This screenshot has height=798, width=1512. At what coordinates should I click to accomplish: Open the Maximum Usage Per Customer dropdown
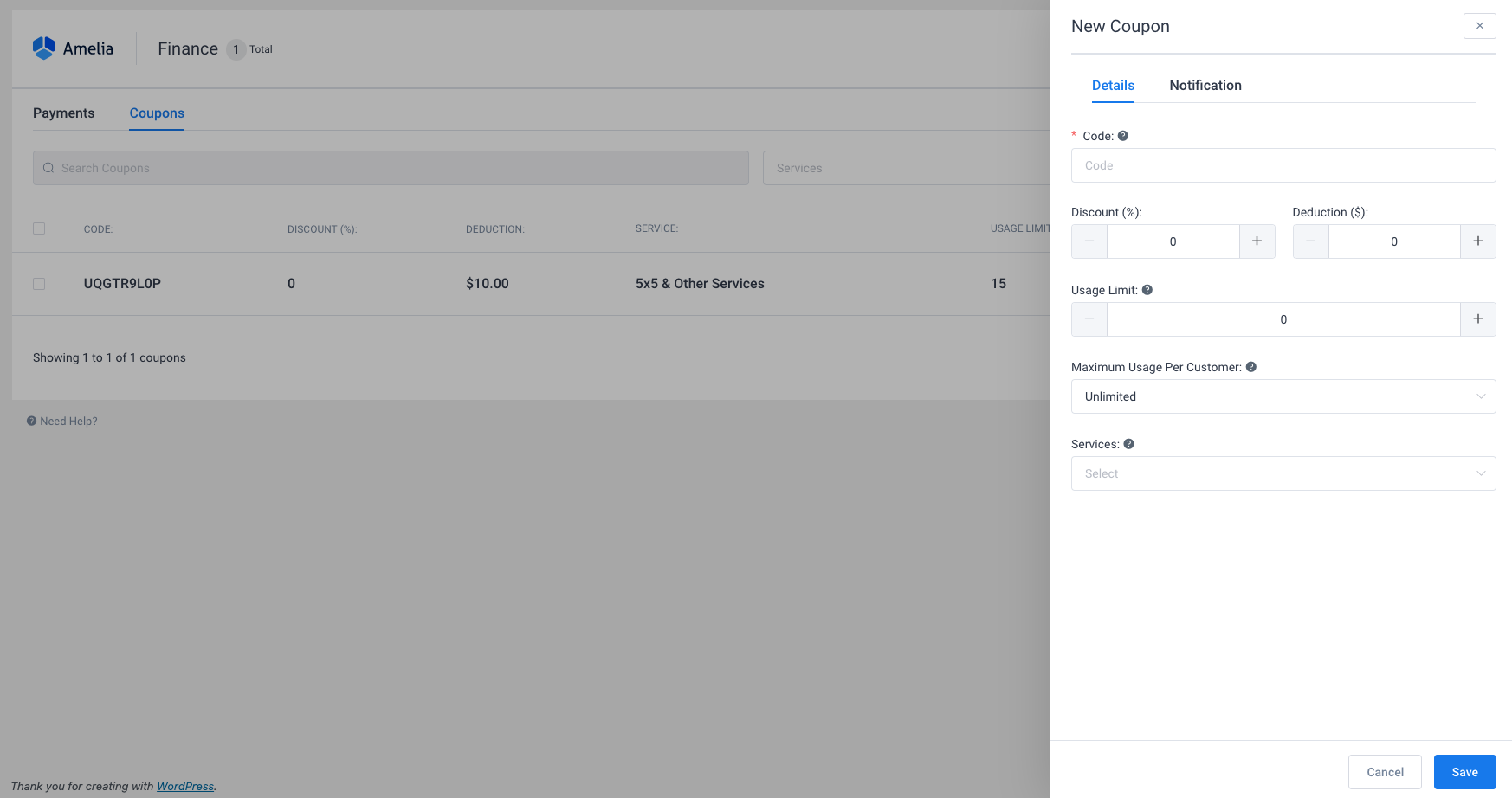[1283, 396]
